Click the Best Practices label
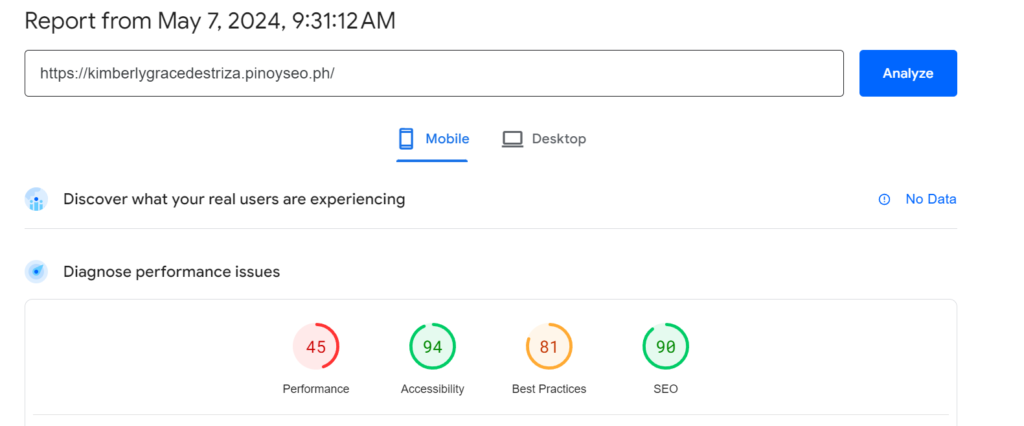The image size is (1024, 426). pyautogui.click(x=549, y=389)
